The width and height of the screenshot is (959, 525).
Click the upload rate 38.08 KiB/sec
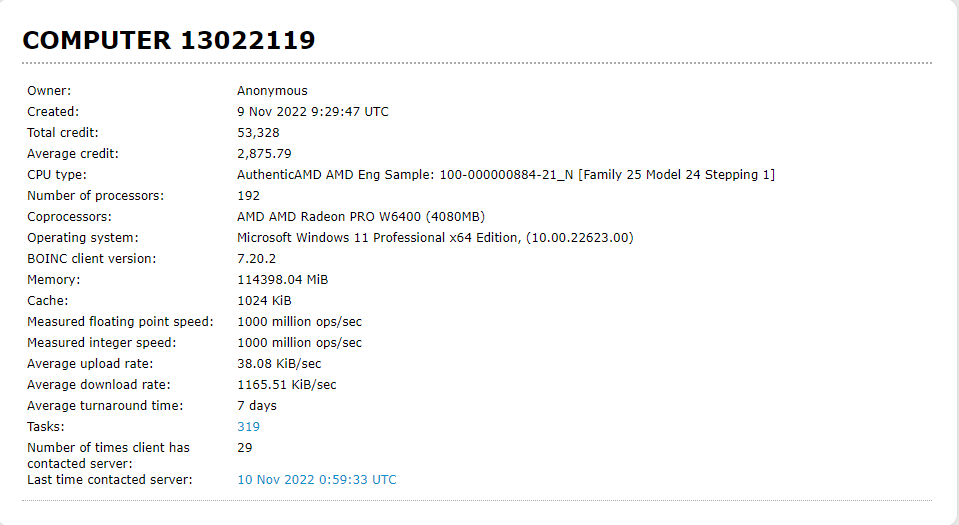(279, 364)
